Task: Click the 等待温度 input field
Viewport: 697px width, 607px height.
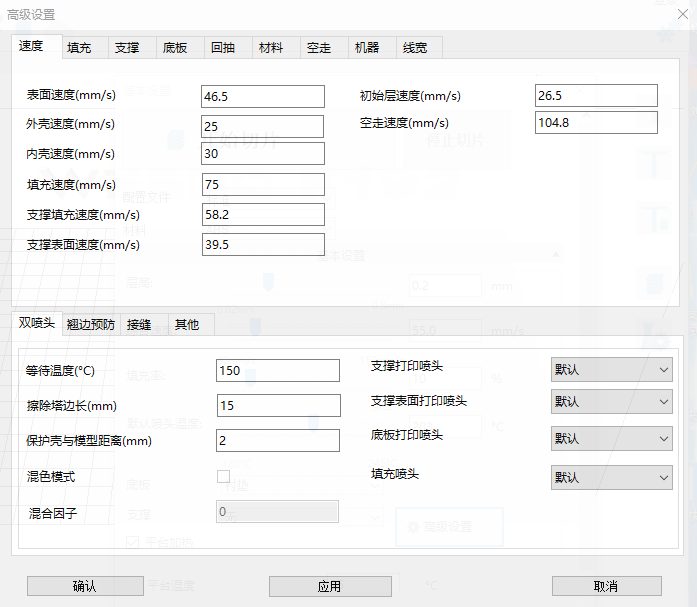Action: point(277,370)
